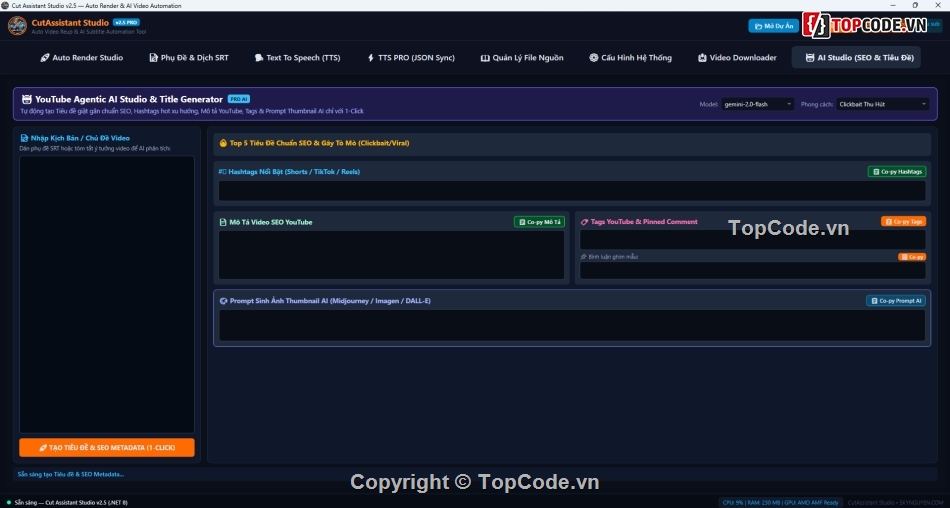Click the hashtag icon beside Hashtags Nổi Bật
This screenshot has height=508, width=950.
[x=222, y=172]
